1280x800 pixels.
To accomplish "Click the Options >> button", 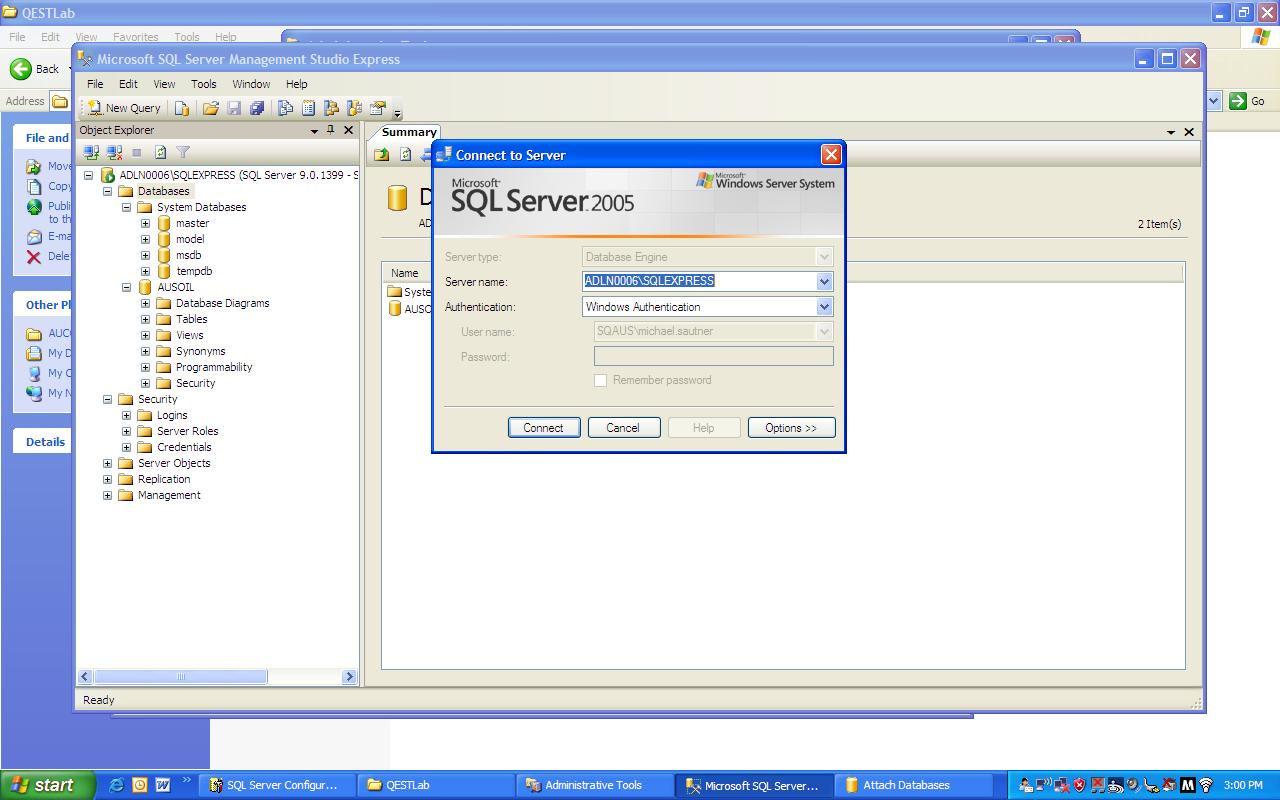I will pyautogui.click(x=791, y=427).
